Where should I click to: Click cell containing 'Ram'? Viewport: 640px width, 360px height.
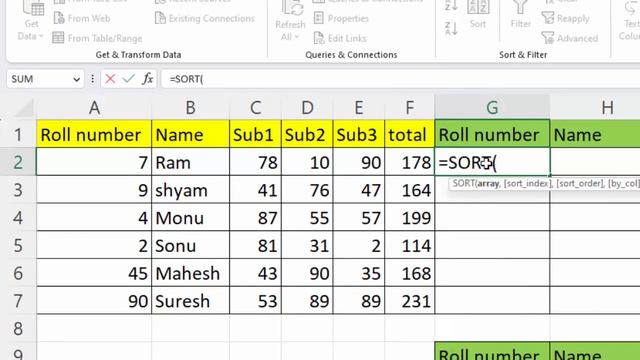pyautogui.click(x=191, y=162)
